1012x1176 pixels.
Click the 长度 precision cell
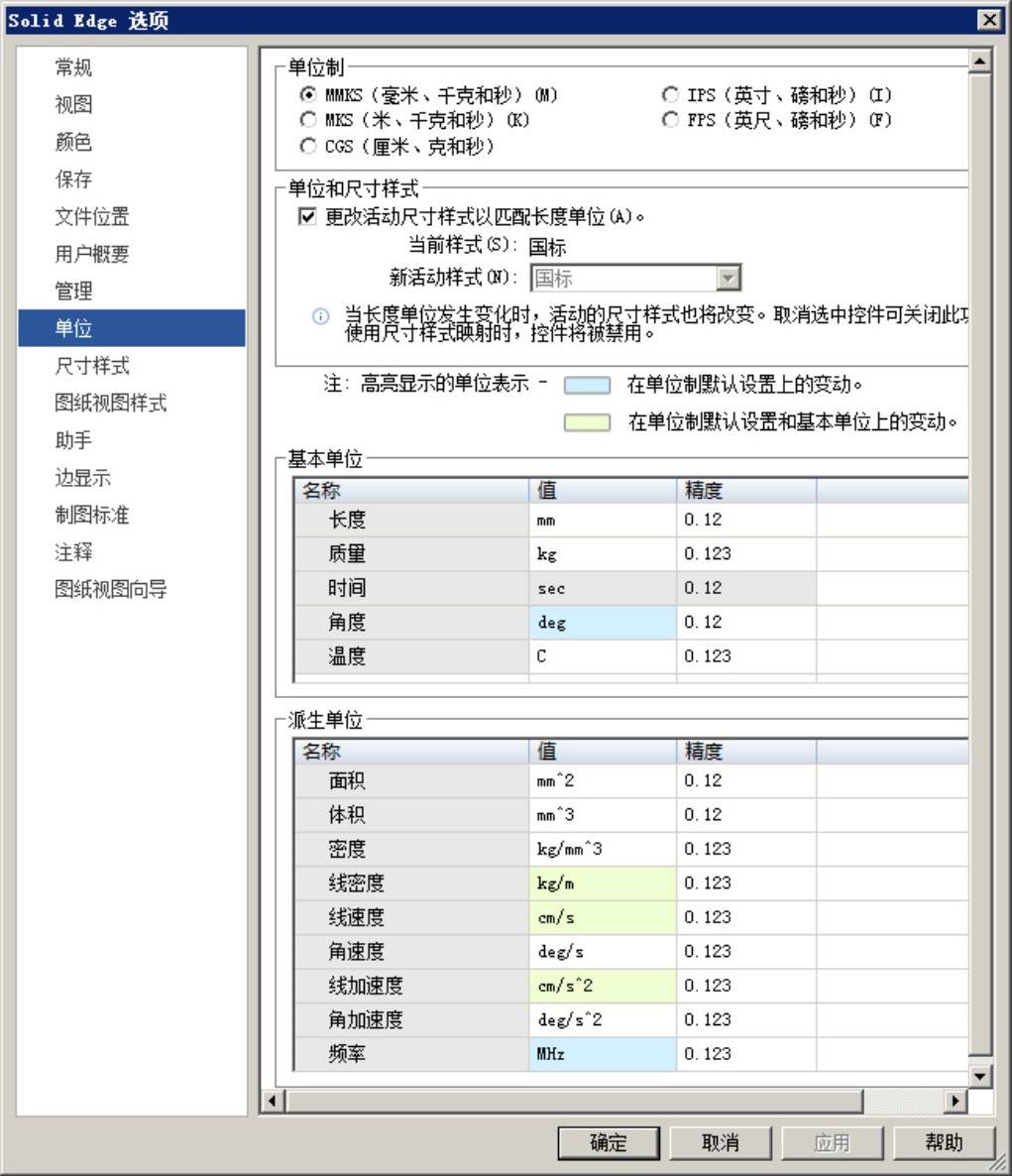tap(746, 520)
